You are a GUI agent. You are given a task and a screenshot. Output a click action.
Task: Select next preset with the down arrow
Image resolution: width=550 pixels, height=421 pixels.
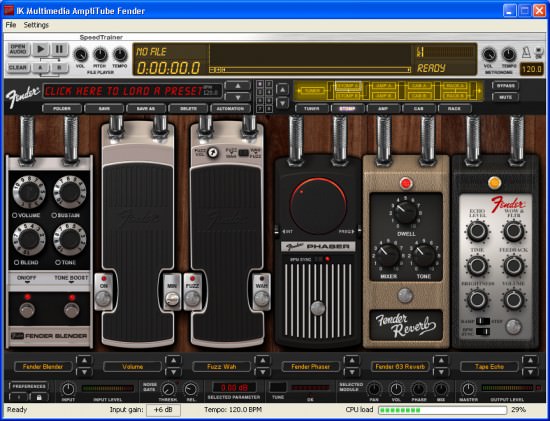pos(238,97)
